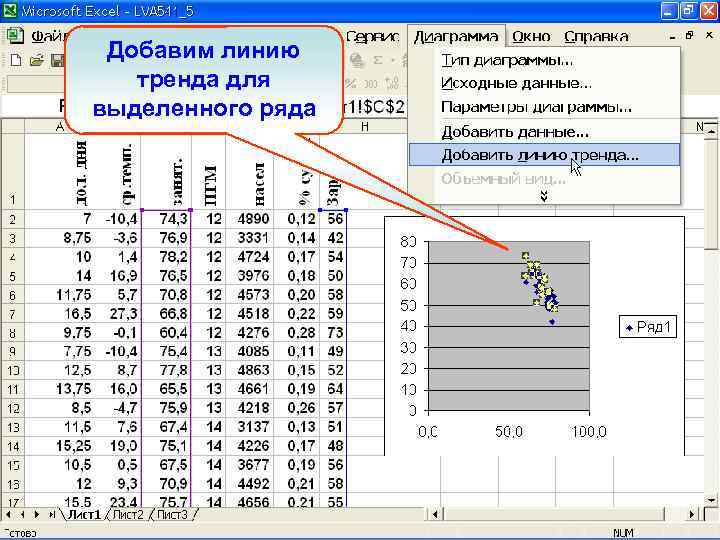The height and width of the screenshot is (540, 720).
Task: Expand full Диаграмма menu with double chevron
Action: [544, 196]
